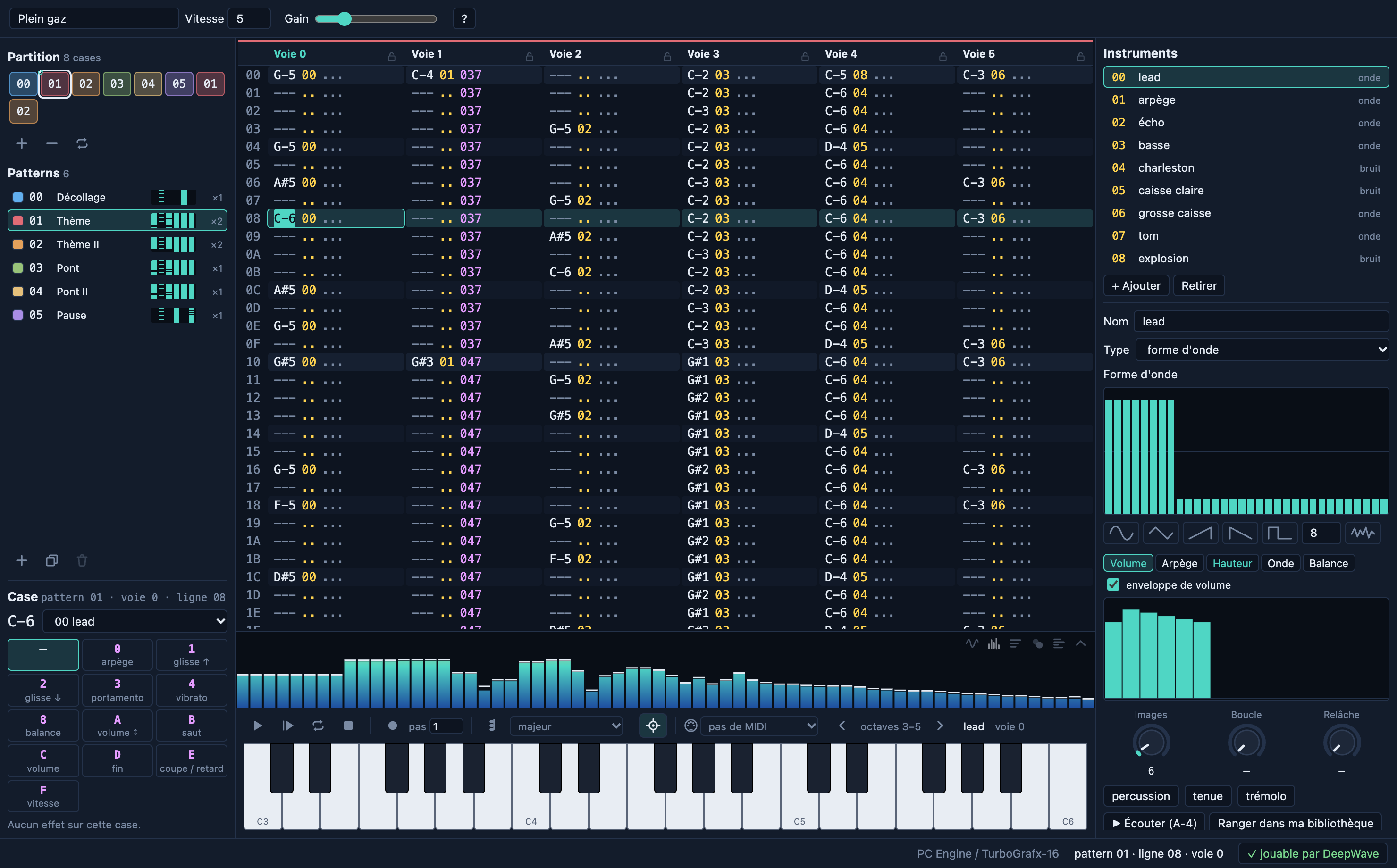This screenshot has height=868, width=1397.
Task: Open the majeur scale dropdown
Action: (566, 726)
